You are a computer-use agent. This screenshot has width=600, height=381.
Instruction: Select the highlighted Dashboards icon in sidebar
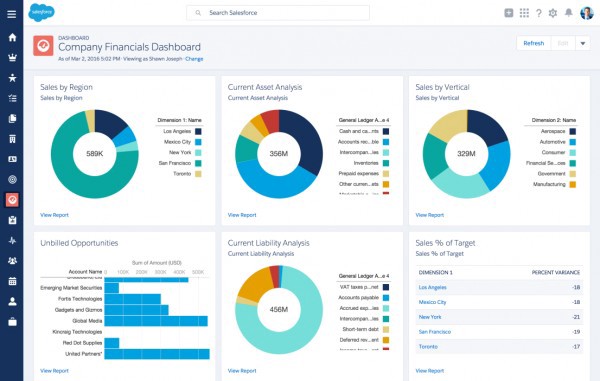point(12,200)
